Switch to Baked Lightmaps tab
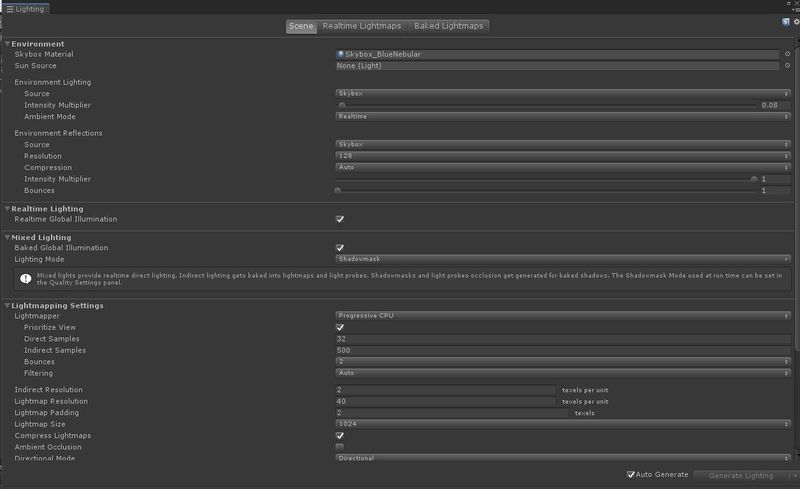Image resolution: width=800 pixels, height=489 pixels. tap(448, 26)
